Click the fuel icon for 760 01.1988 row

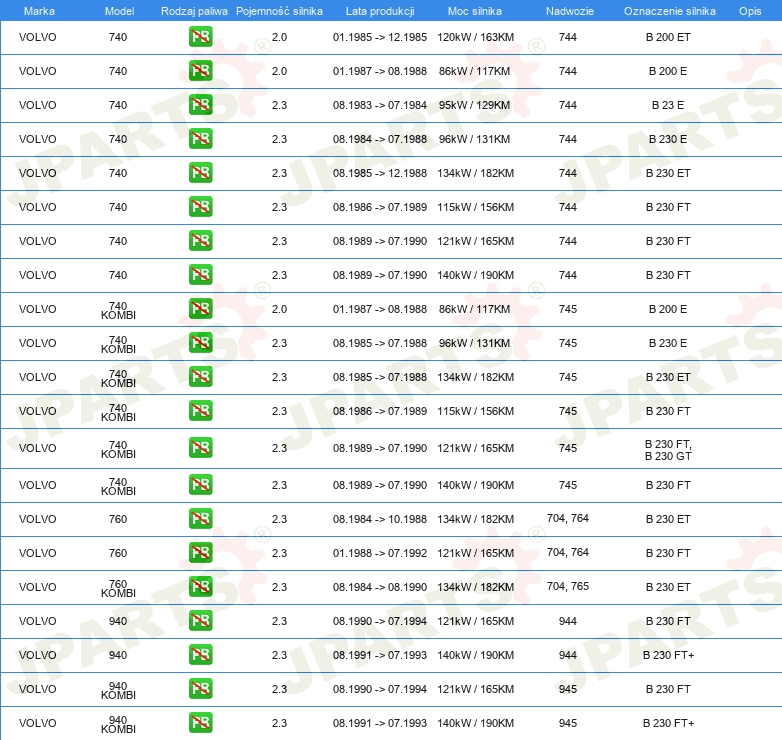pos(200,553)
